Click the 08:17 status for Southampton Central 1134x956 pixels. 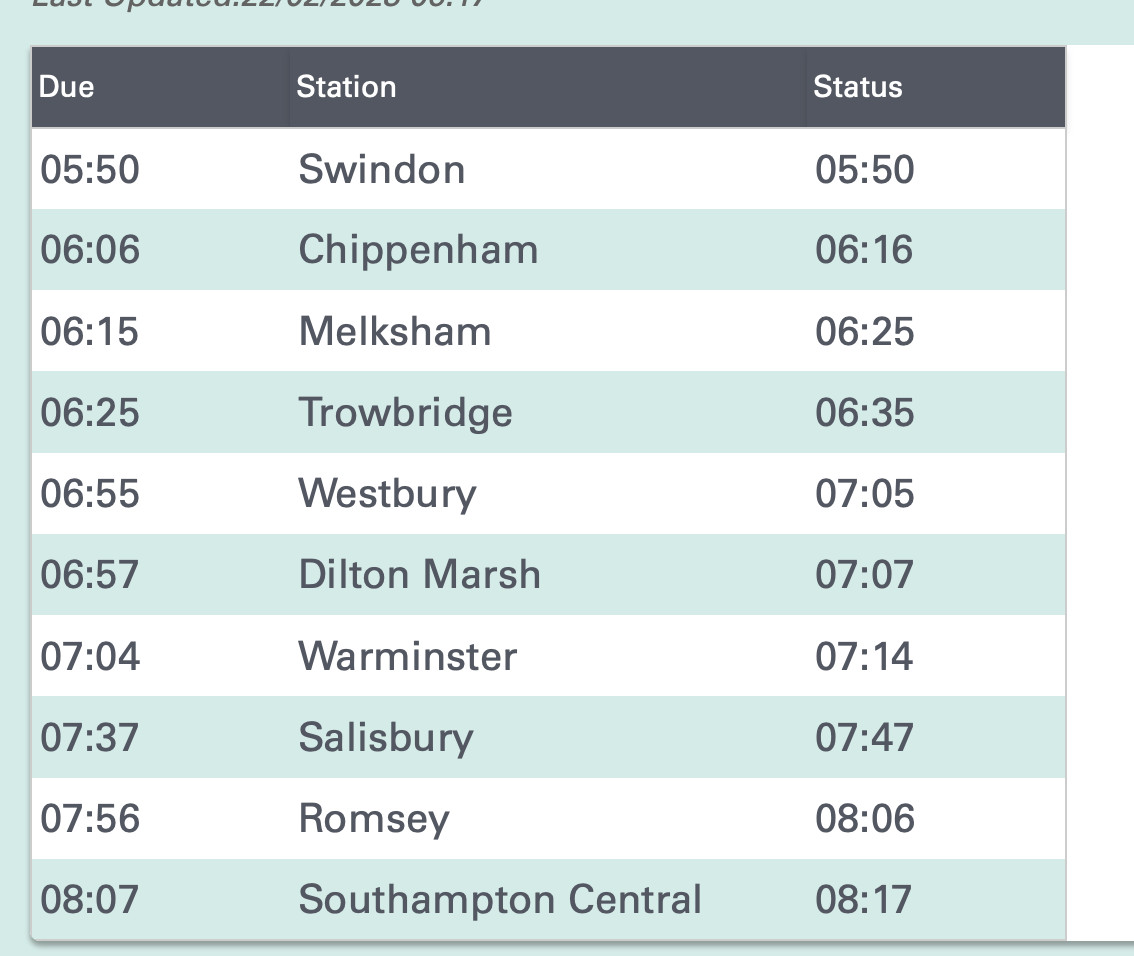pyautogui.click(x=865, y=899)
